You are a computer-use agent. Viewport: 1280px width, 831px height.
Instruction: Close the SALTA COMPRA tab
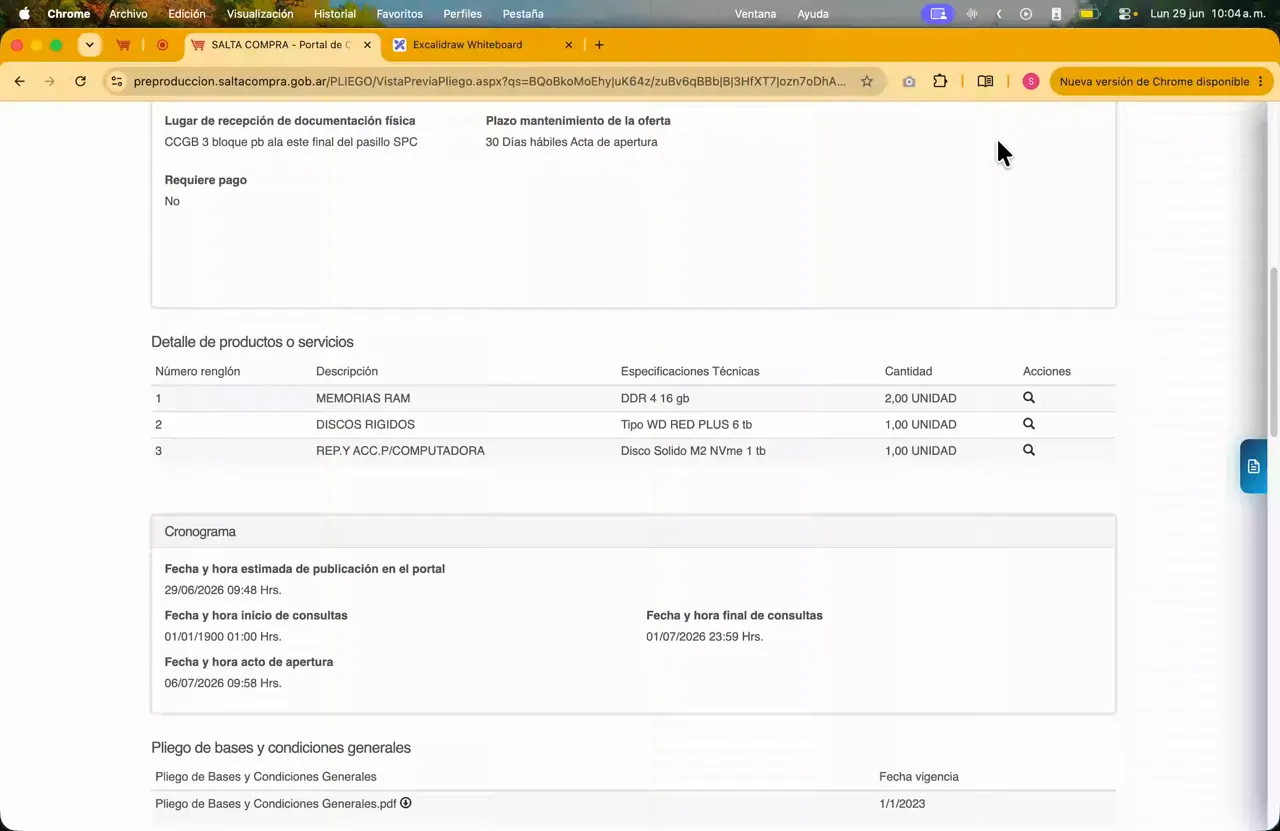(367, 45)
